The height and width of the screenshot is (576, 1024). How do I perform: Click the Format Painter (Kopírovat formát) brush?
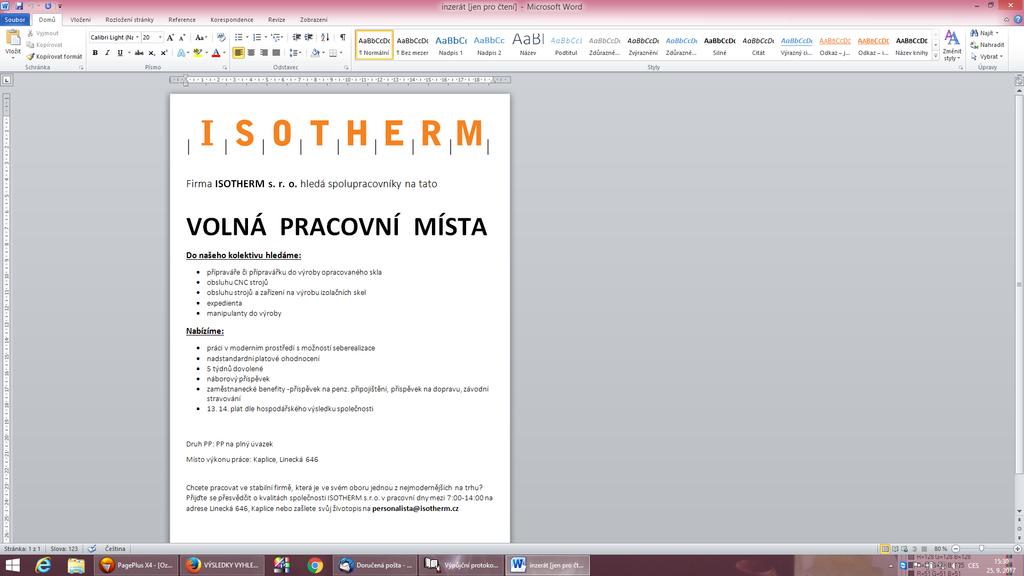point(54,57)
